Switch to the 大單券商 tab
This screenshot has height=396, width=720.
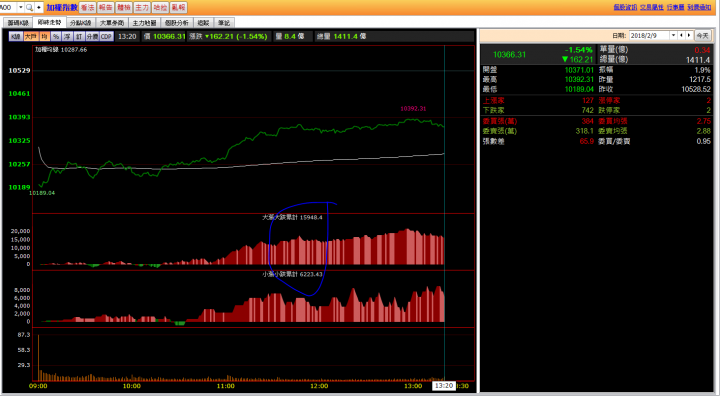click(x=112, y=23)
